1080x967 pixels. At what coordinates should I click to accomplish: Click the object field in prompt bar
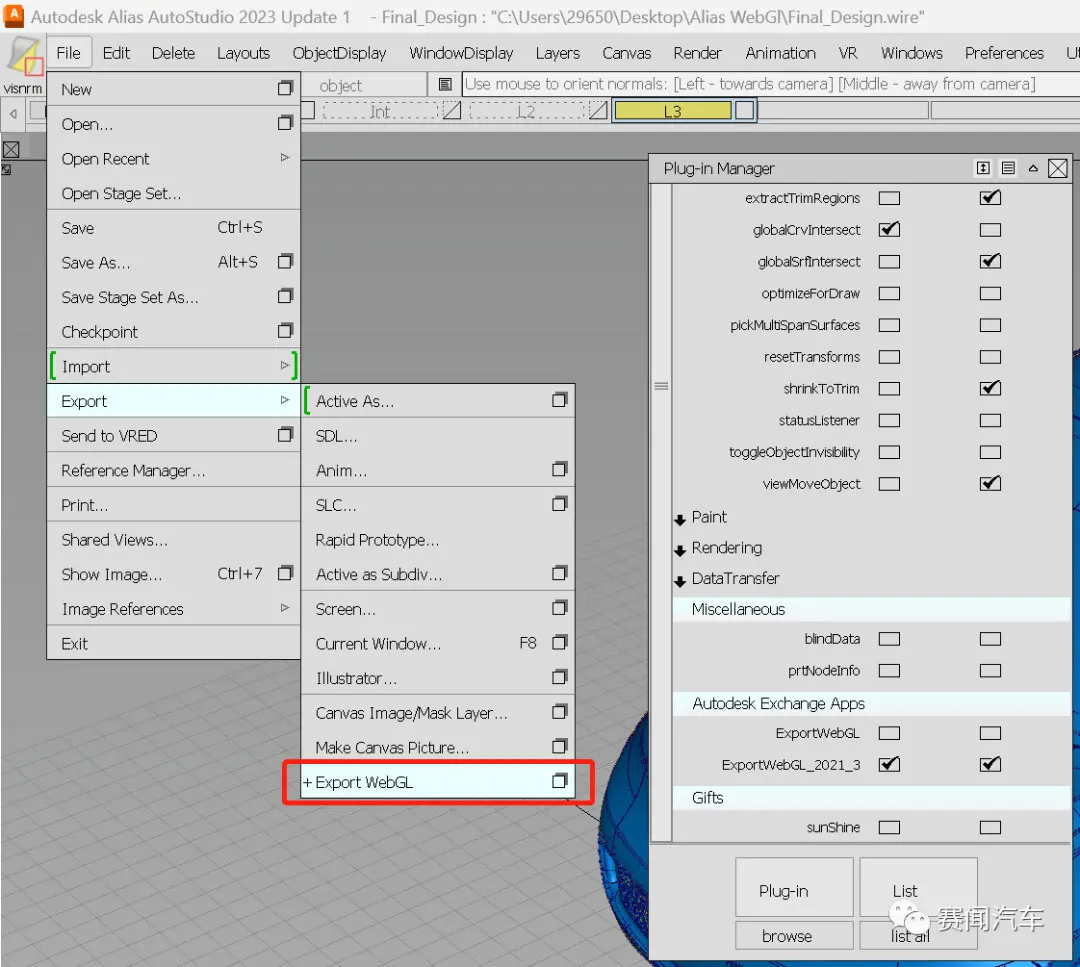[365, 85]
